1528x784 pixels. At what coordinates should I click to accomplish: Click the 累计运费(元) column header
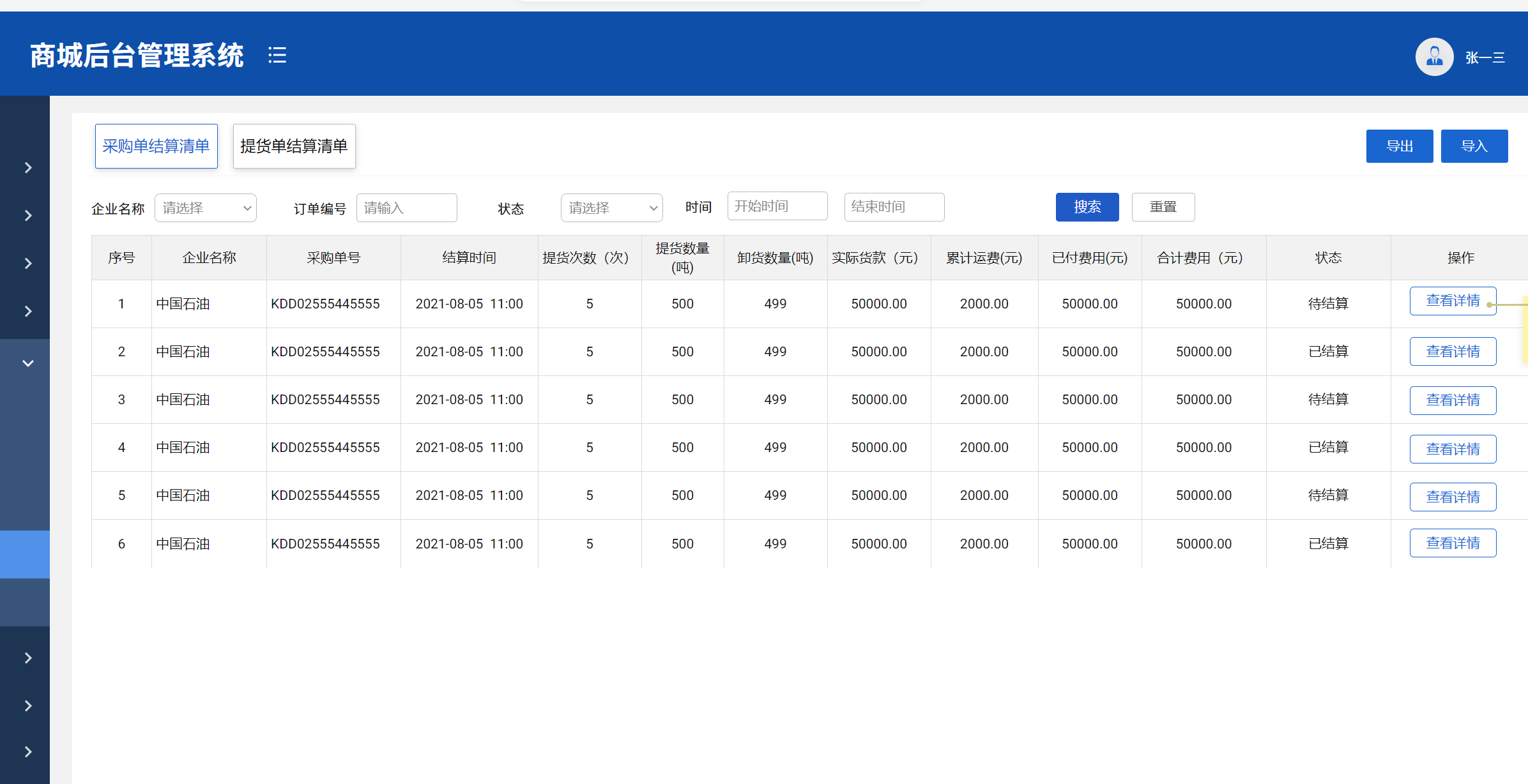point(984,257)
